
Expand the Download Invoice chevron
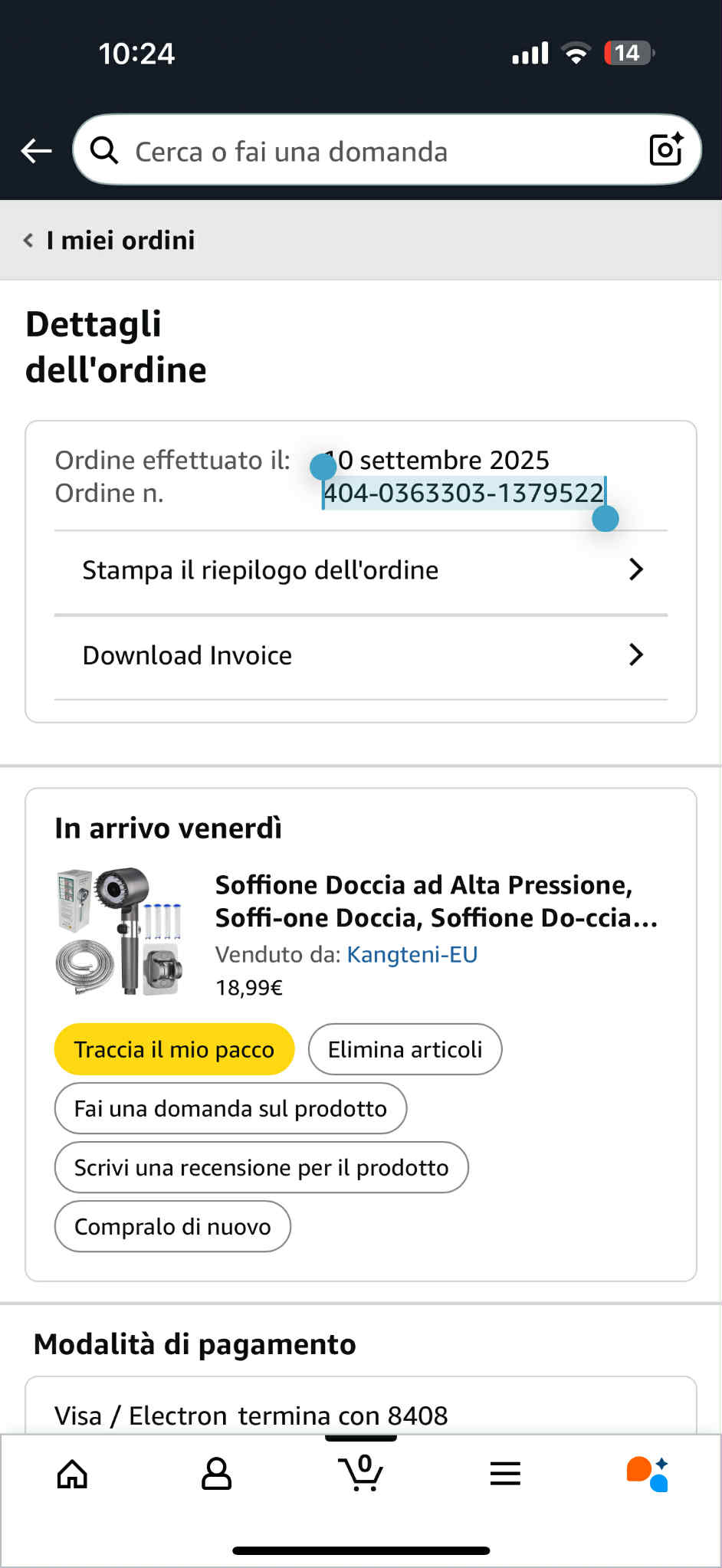635,655
